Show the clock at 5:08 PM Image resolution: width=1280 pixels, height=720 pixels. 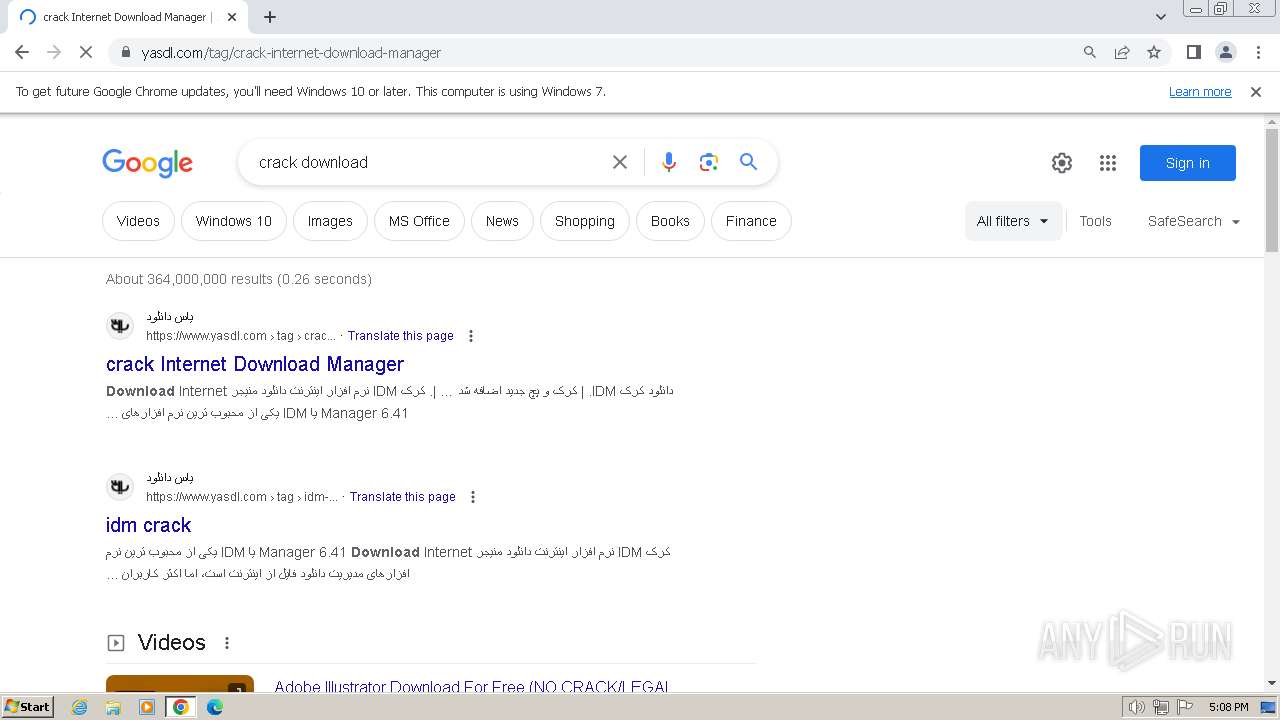point(1228,707)
